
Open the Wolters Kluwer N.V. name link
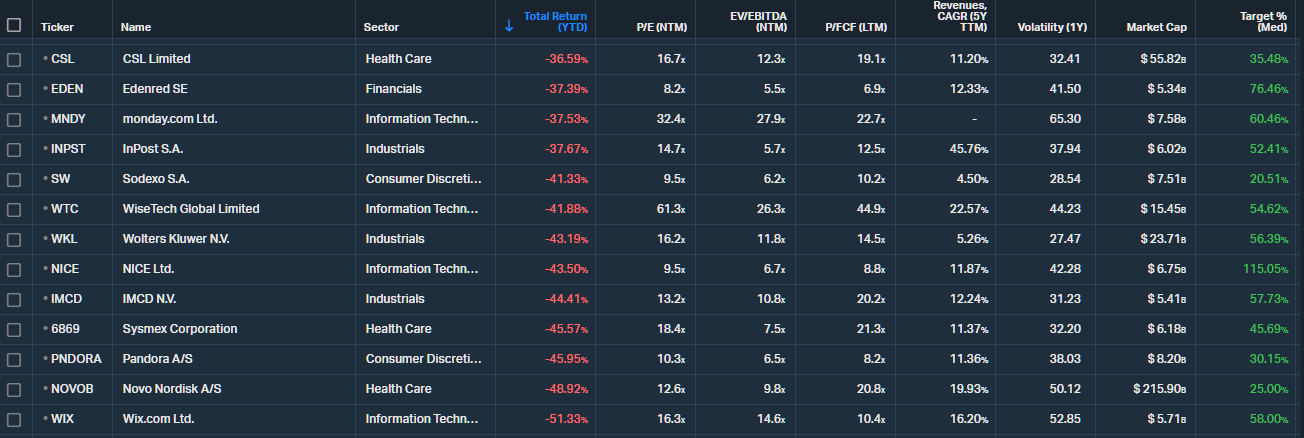point(177,239)
